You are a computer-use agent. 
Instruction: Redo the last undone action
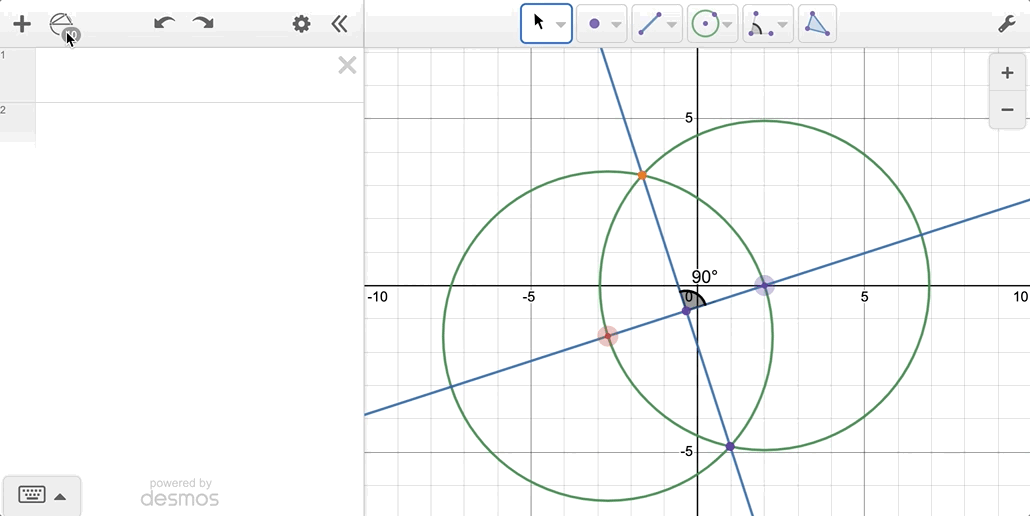coord(203,23)
